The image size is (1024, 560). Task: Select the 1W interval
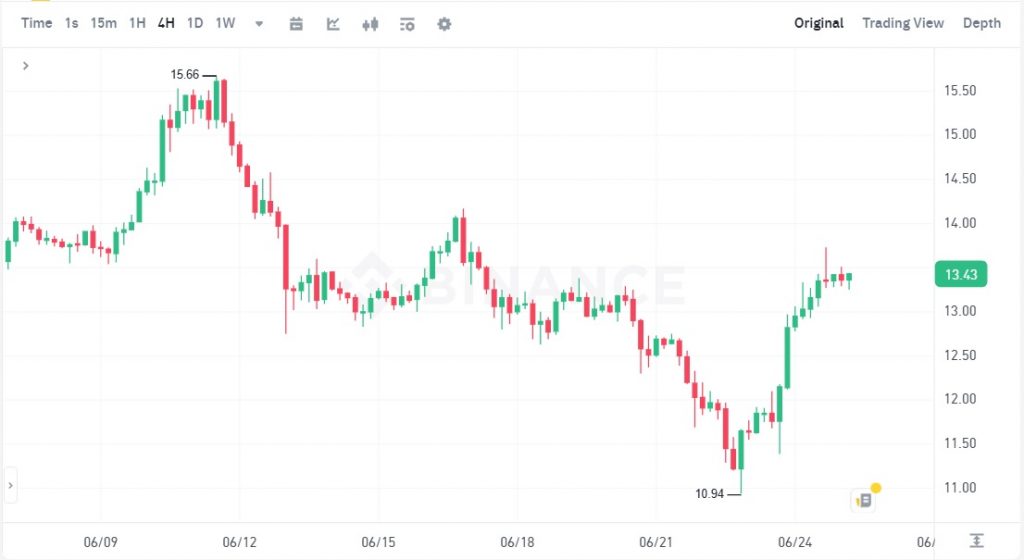pos(226,23)
